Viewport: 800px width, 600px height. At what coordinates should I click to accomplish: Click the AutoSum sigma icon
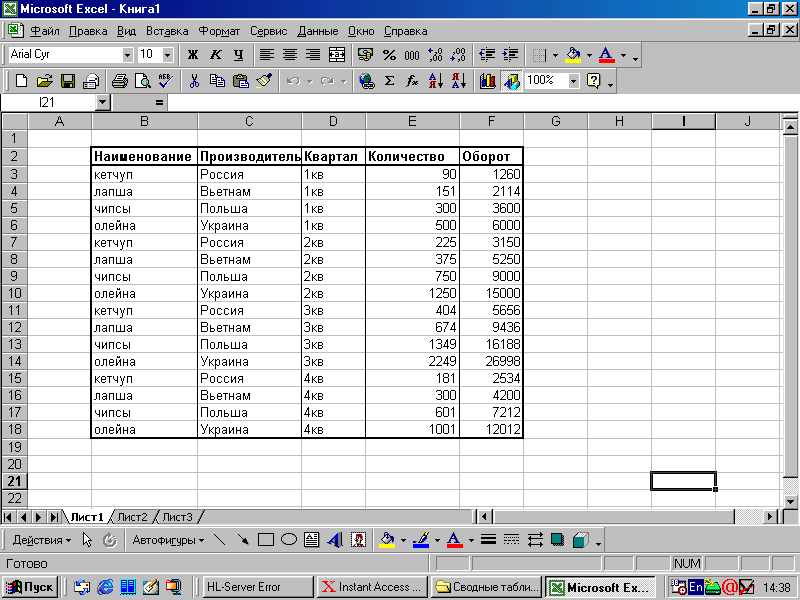click(389, 81)
